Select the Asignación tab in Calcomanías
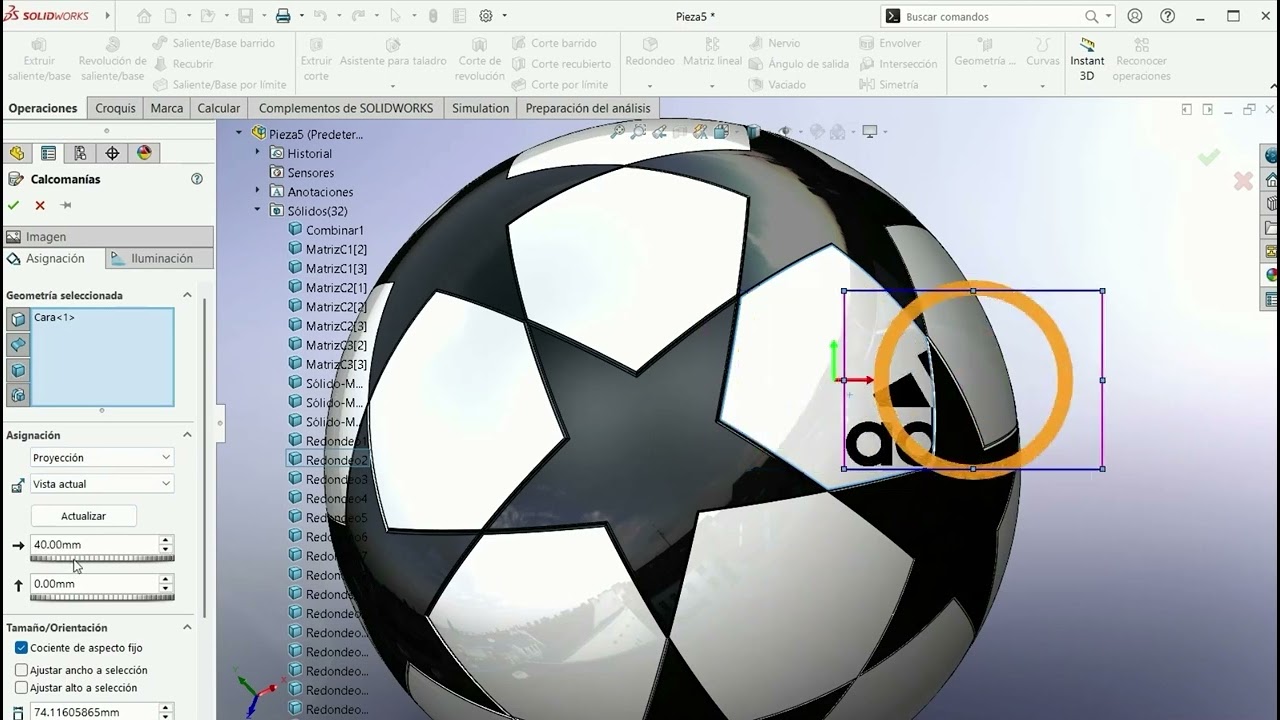The height and width of the screenshot is (720, 1280). 53,258
